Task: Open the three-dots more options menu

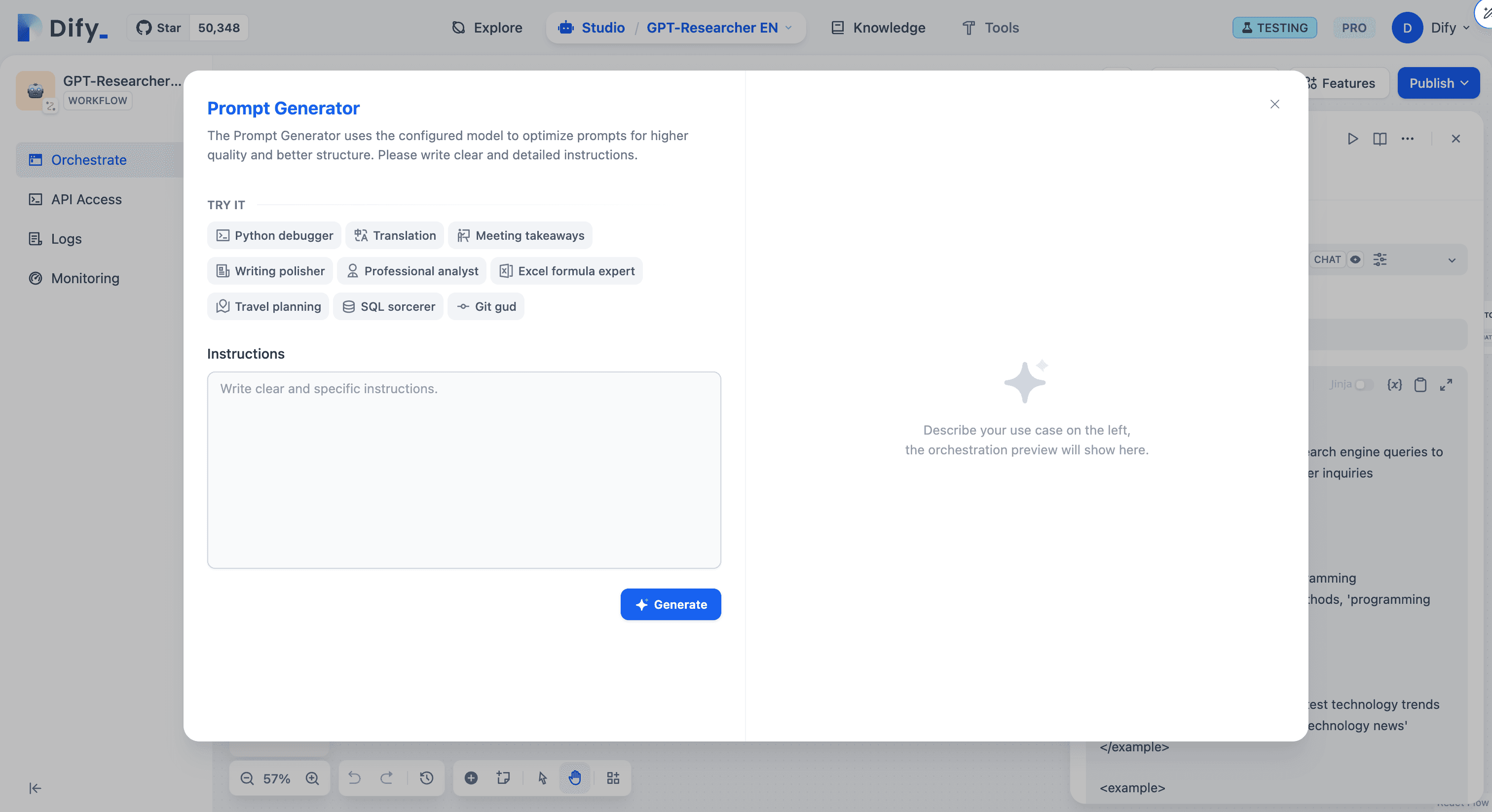Action: pos(1408,139)
